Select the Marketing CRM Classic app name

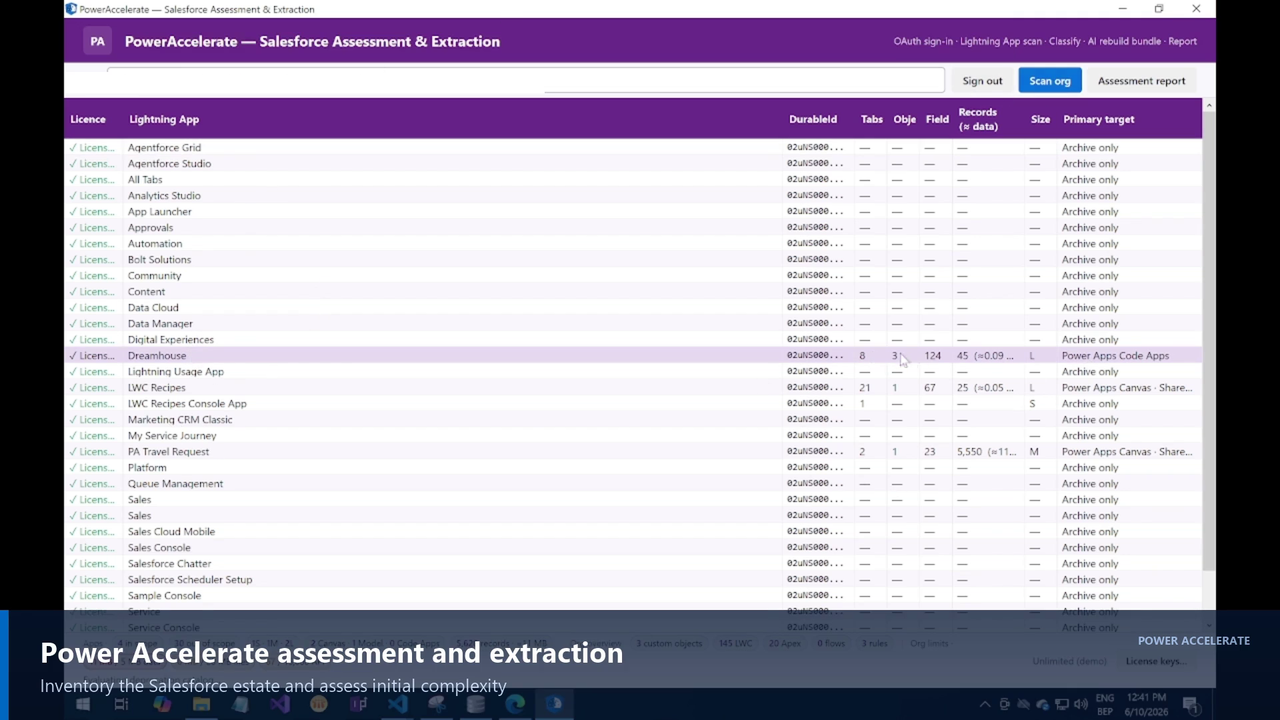(x=180, y=420)
